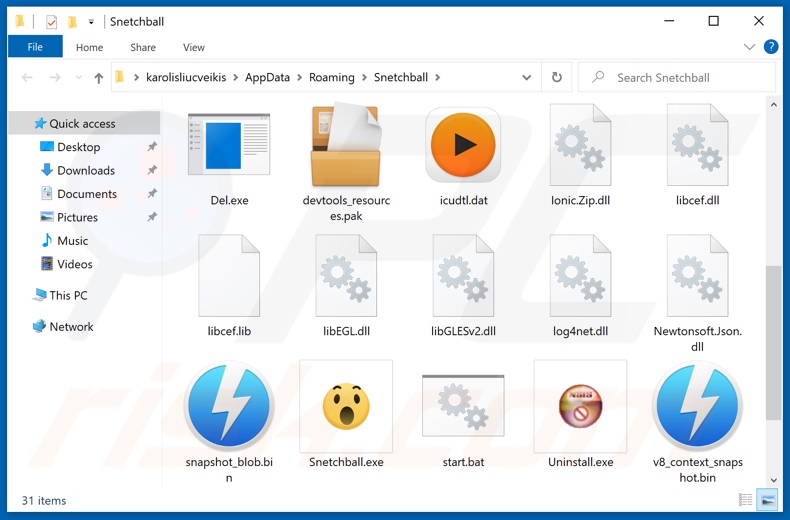Open the File menu tab

coord(35,47)
